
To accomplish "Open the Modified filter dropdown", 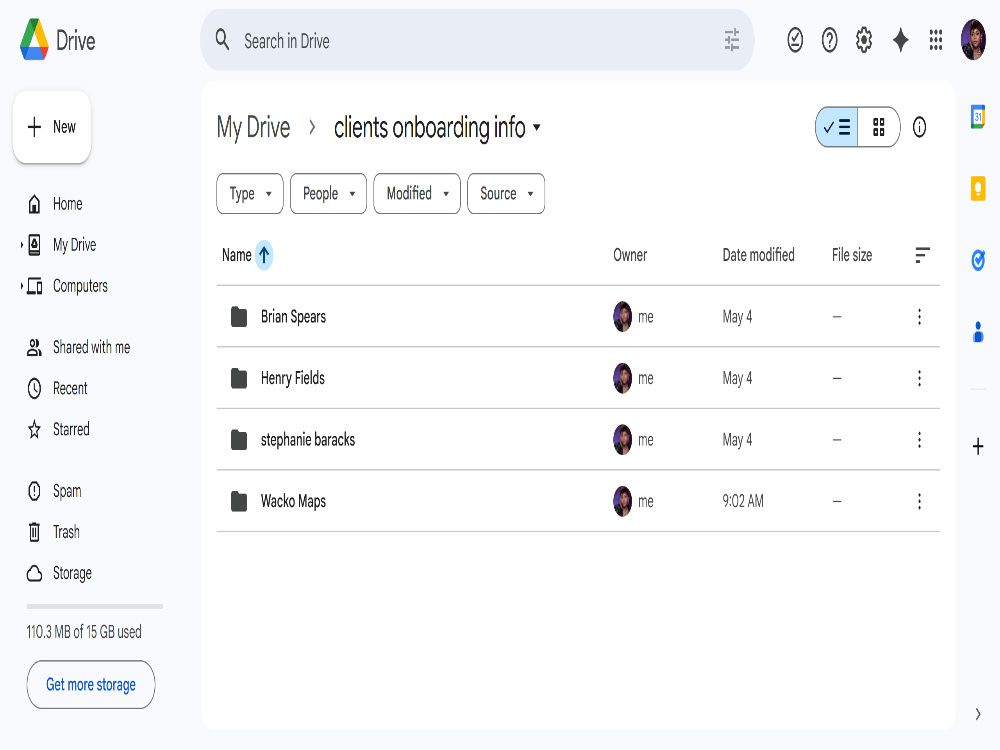I will tap(417, 193).
